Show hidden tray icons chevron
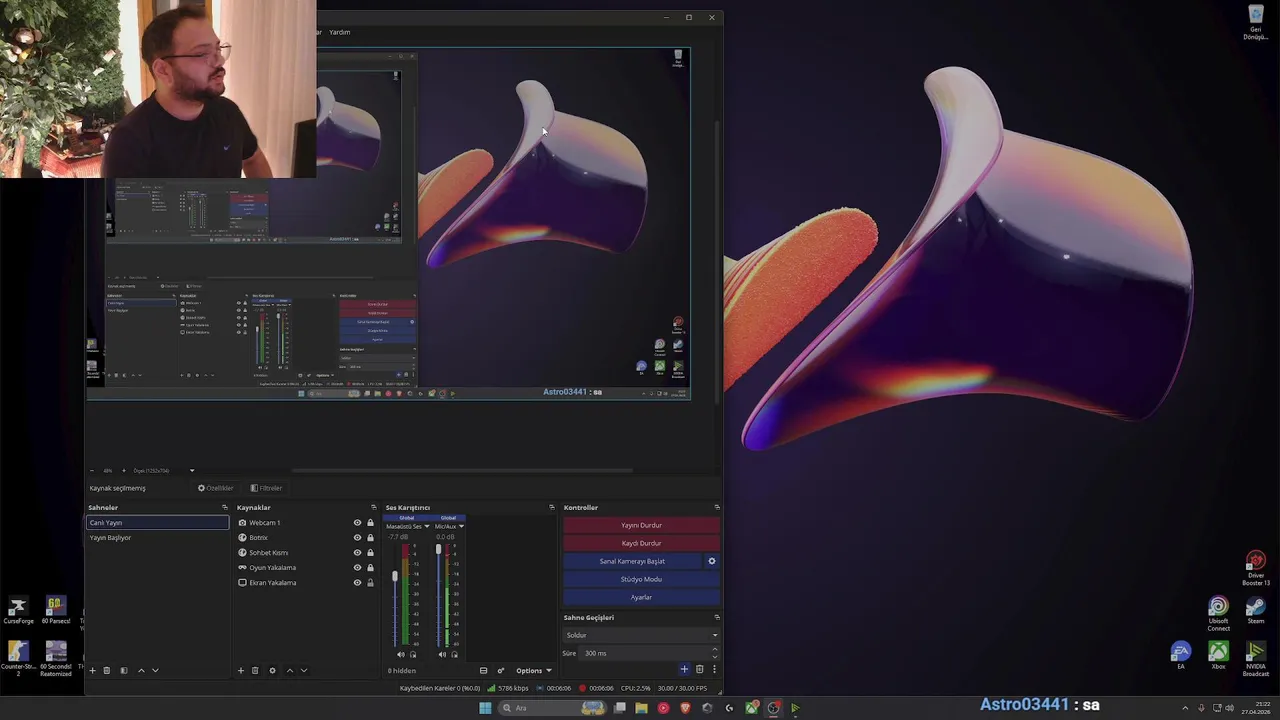 pyautogui.click(x=1185, y=708)
